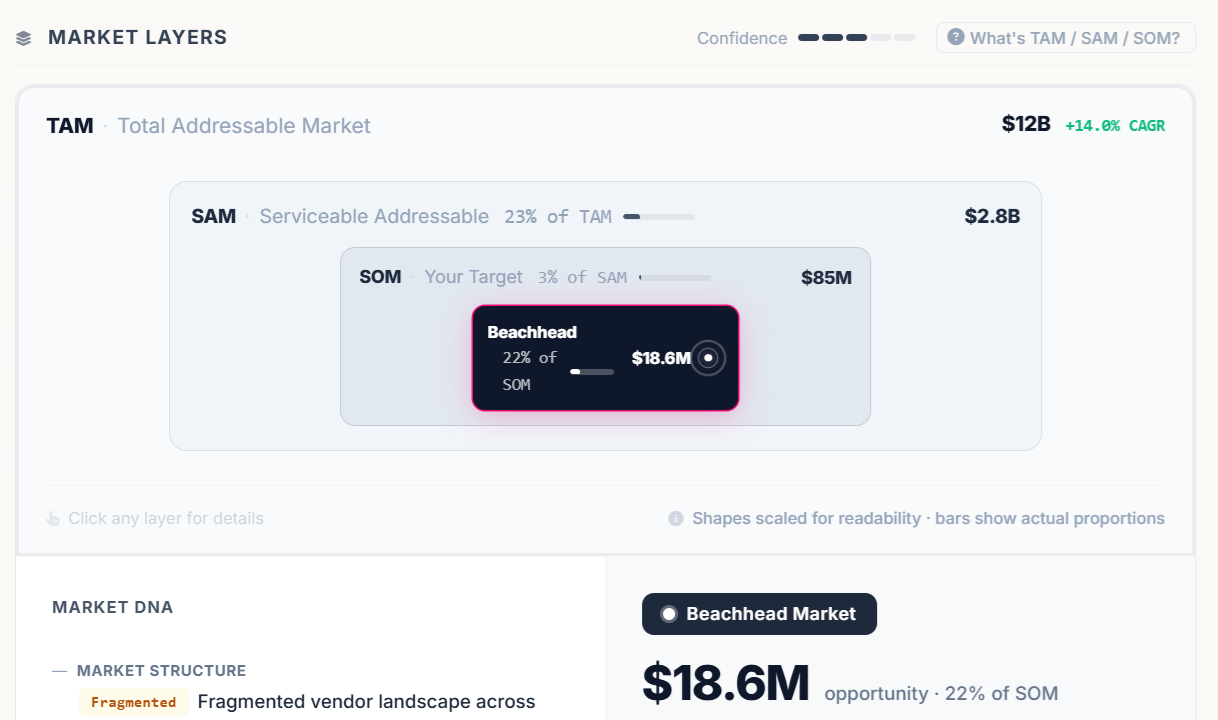The height and width of the screenshot is (720, 1218).
Task: Select the Beachhead Market pill toggle
Action: [759, 614]
